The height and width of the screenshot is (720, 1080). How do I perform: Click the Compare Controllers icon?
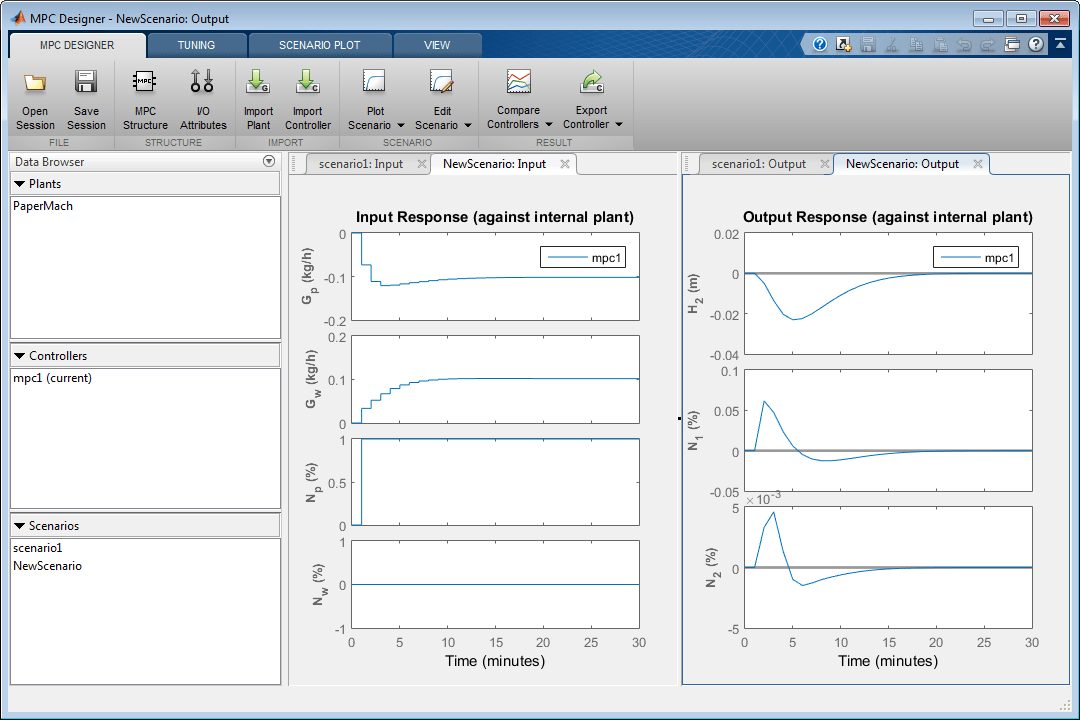tap(518, 81)
